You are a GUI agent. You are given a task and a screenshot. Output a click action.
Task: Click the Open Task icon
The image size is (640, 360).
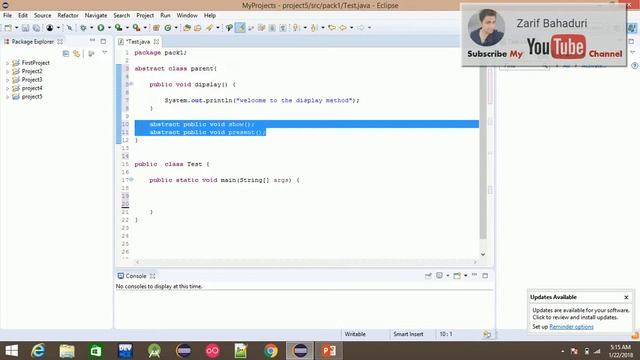click(198, 28)
